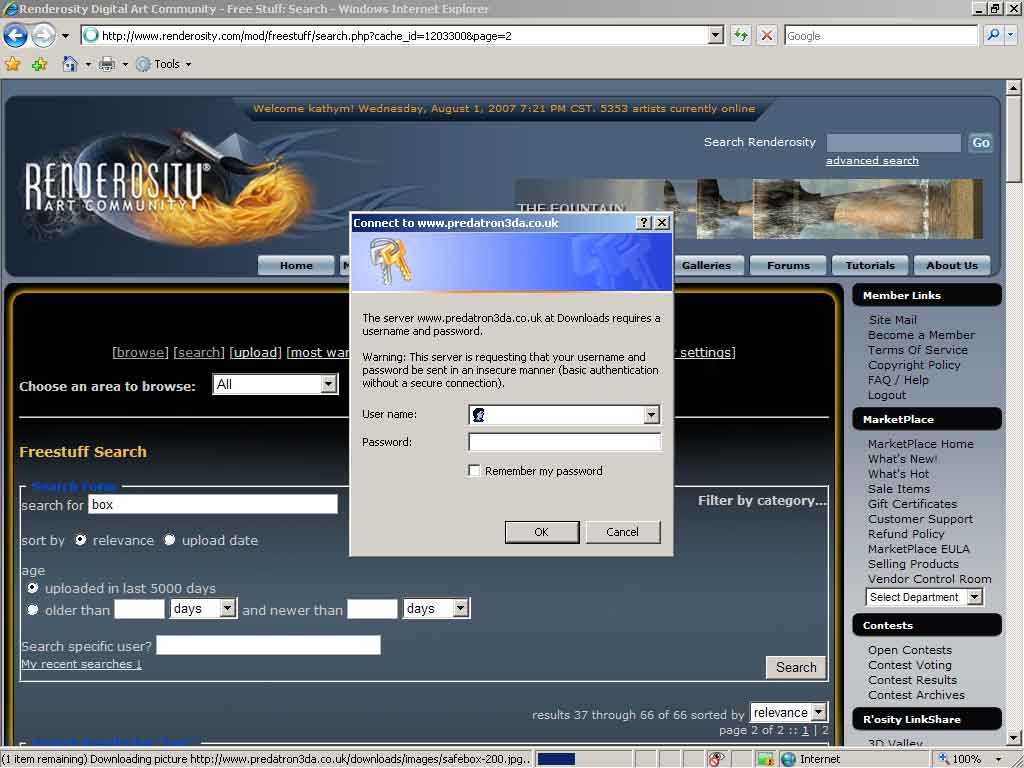Viewport: 1024px width, 768px height.
Task: Open Favorites Center star icon
Action: tap(13, 64)
